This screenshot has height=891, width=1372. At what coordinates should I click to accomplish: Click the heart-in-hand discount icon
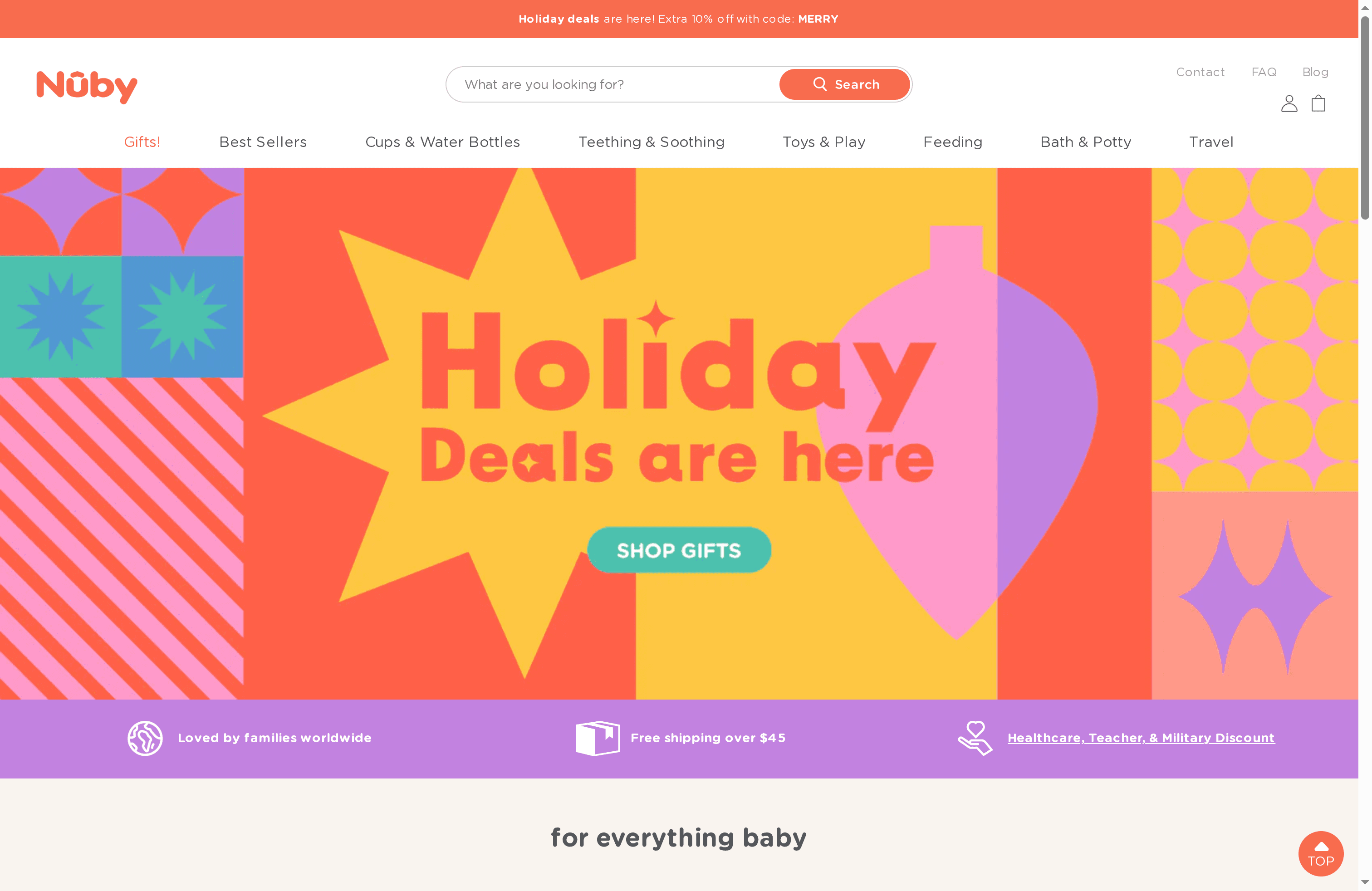(975, 738)
